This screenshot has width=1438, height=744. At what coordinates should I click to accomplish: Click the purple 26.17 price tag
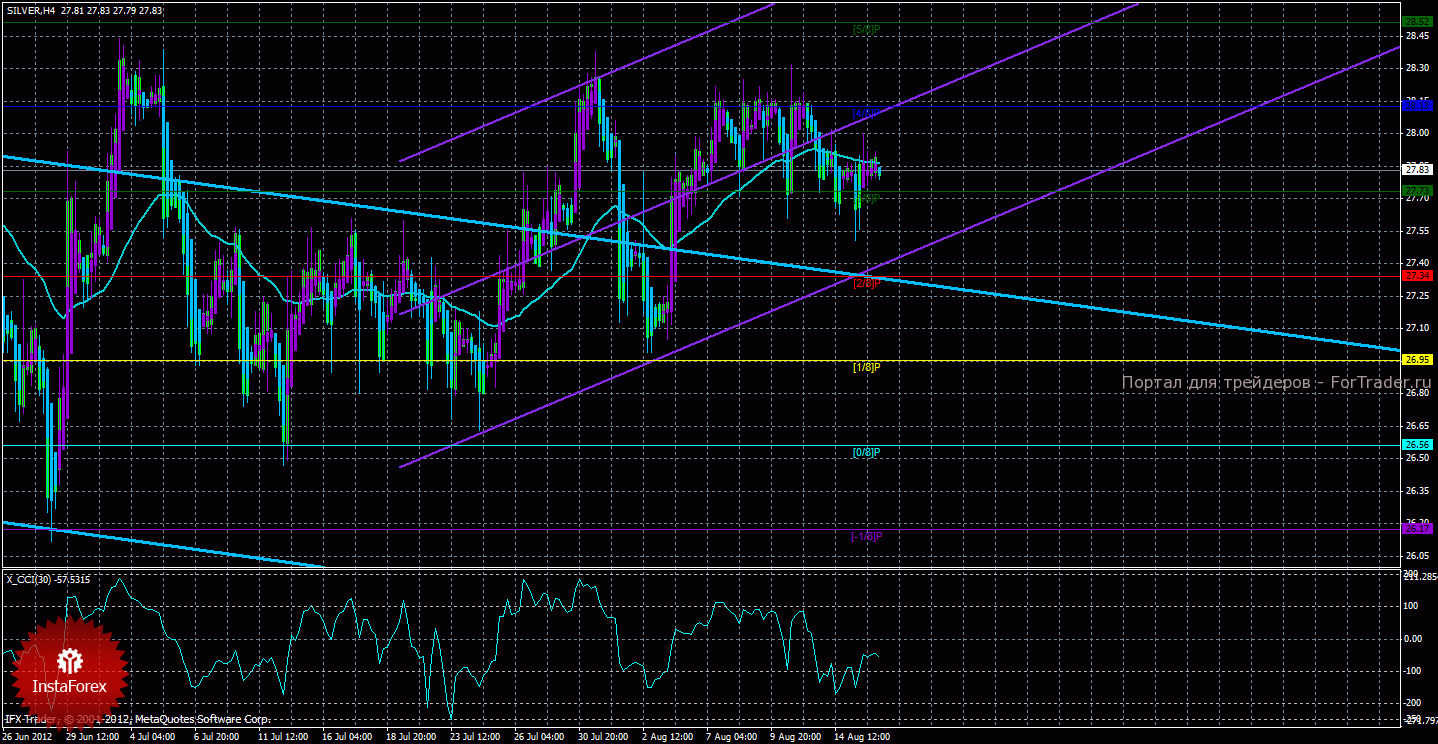click(x=1417, y=529)
